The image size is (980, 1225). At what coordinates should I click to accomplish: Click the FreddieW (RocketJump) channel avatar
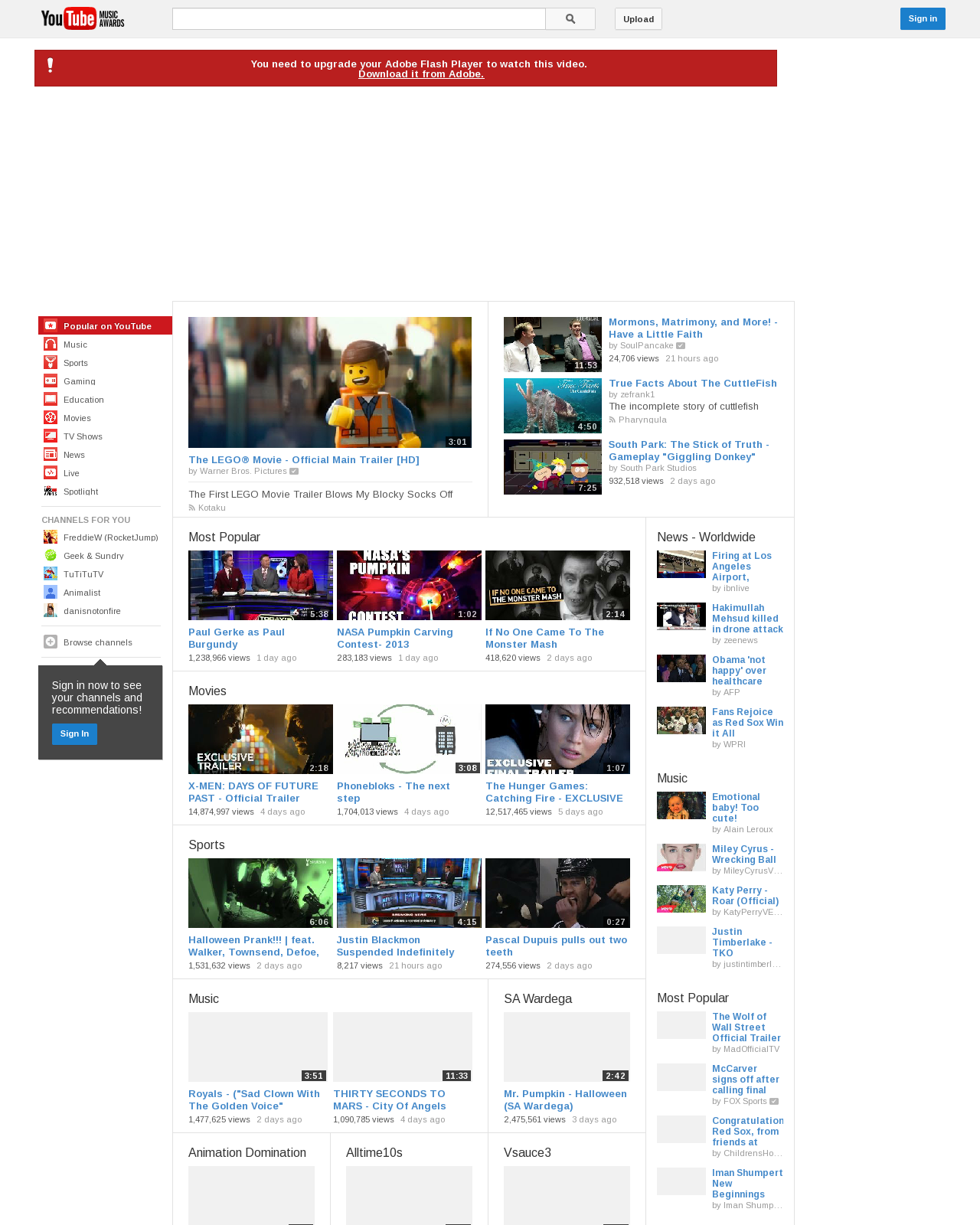51,537
